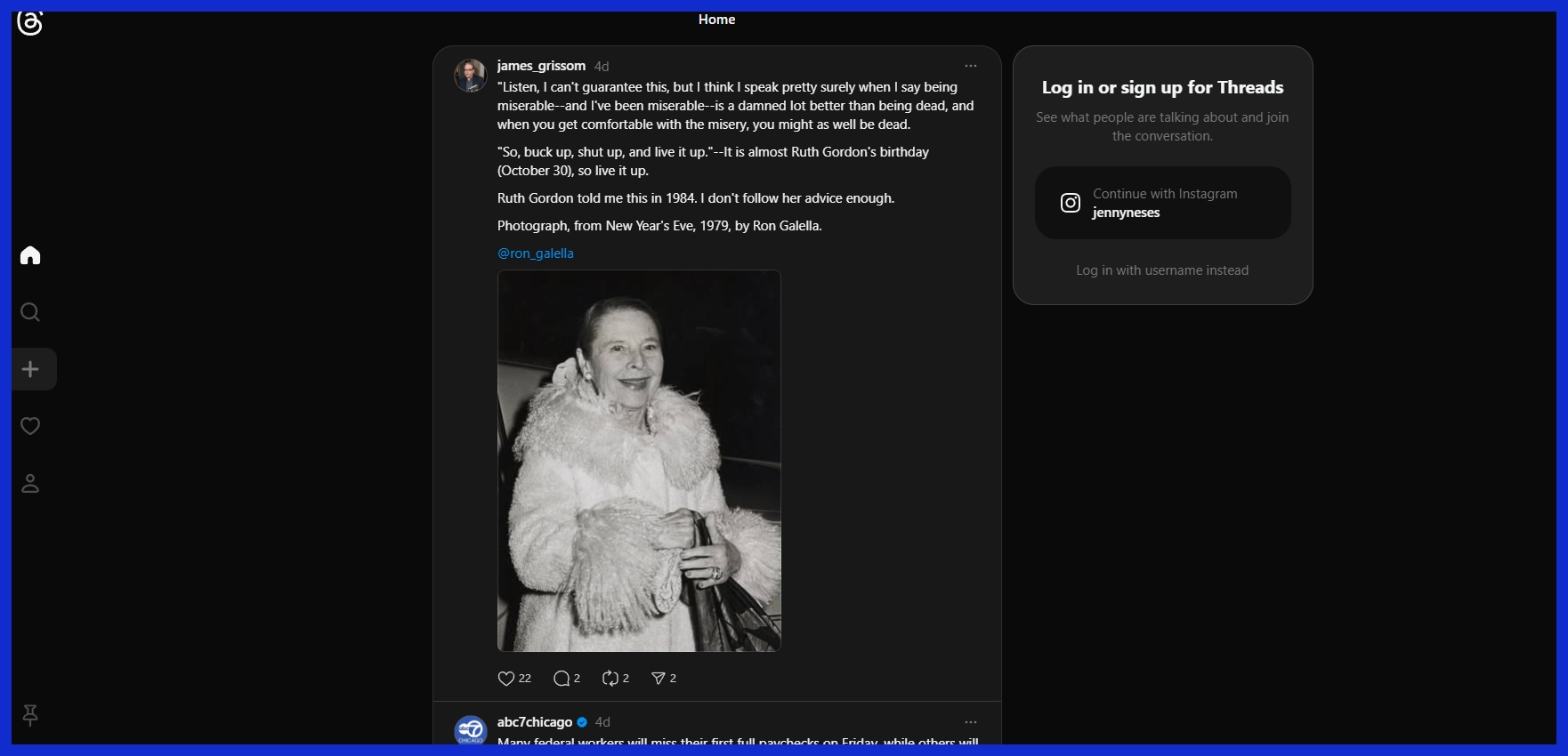Repost the james_grissom thread
The width and height of the screenshot is (1568, 756).
coord(610,679)
